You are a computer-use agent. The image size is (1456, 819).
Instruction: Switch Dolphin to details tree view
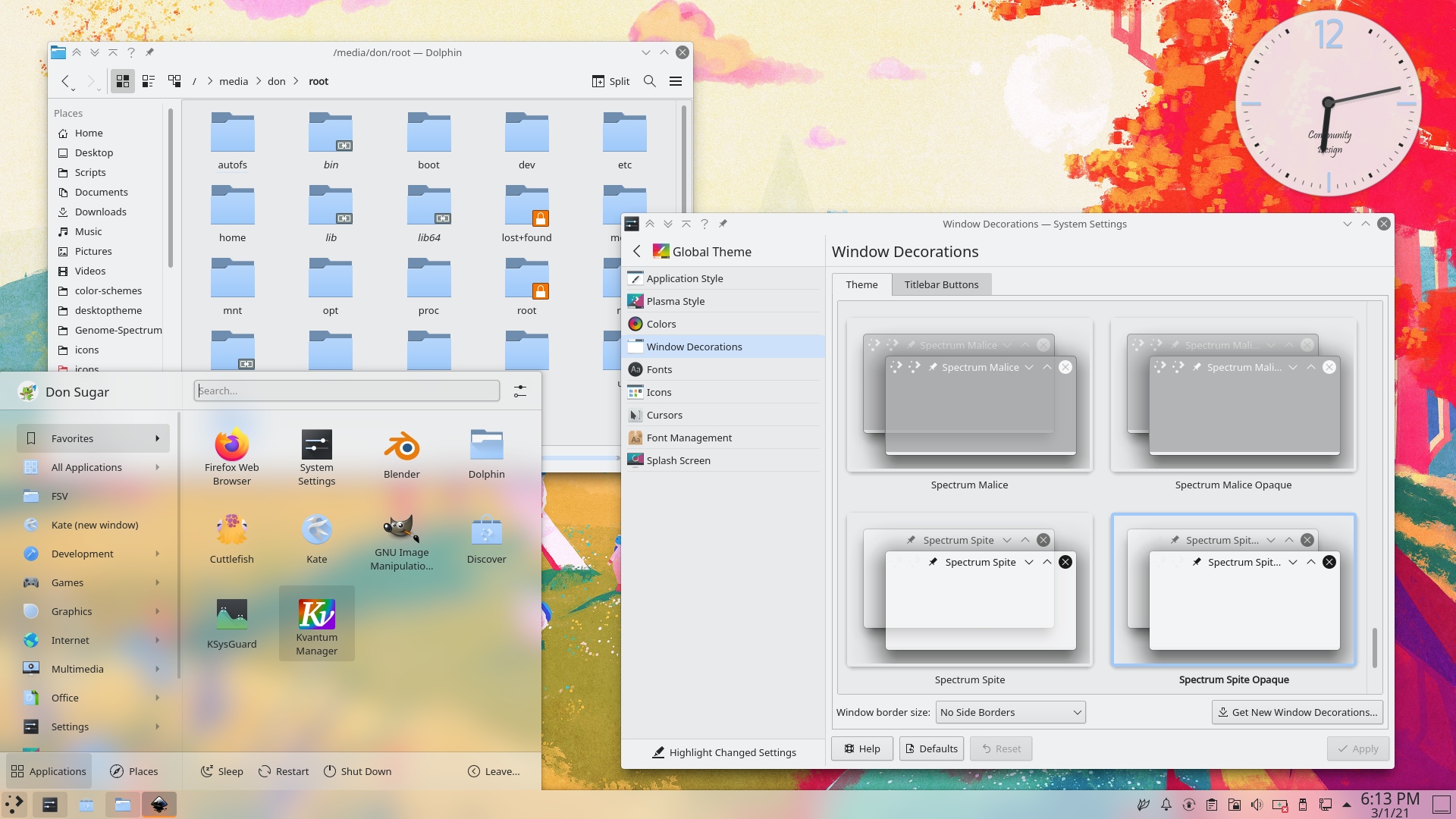[x=174, y=81]
